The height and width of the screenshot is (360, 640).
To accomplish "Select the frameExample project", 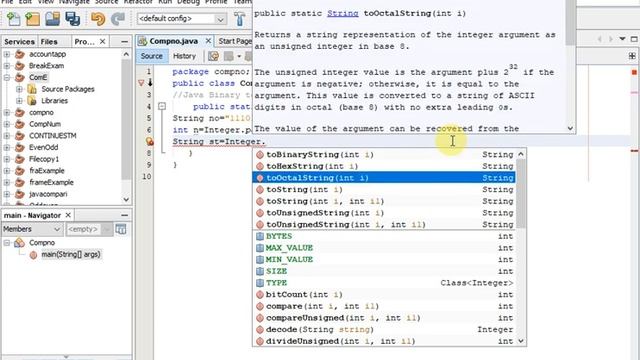I will pyautogui.click(x=51, y=182).
